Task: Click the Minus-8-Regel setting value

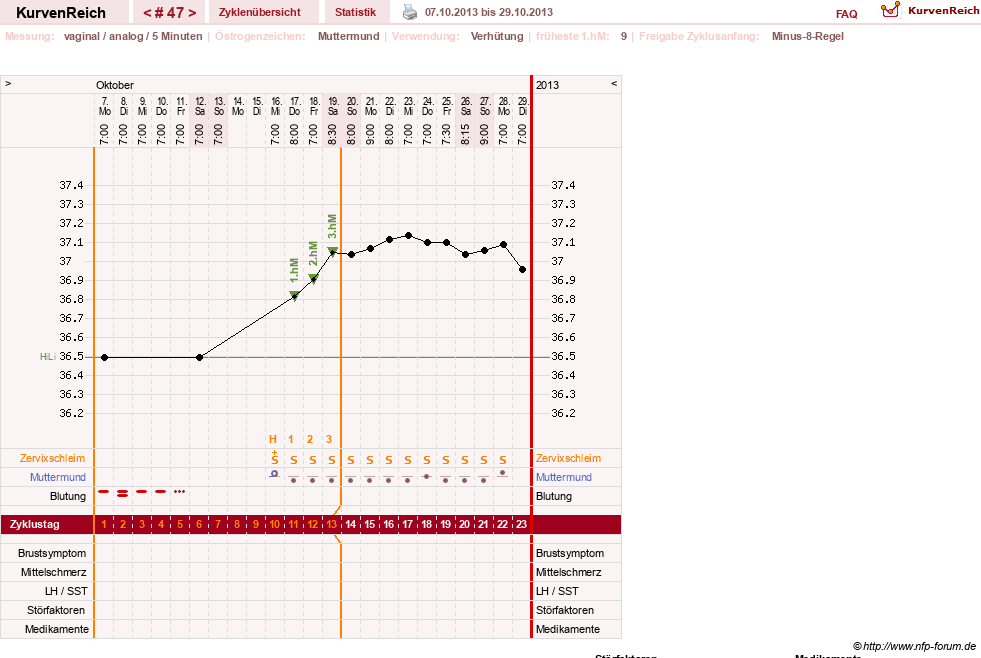Action: 808,36
